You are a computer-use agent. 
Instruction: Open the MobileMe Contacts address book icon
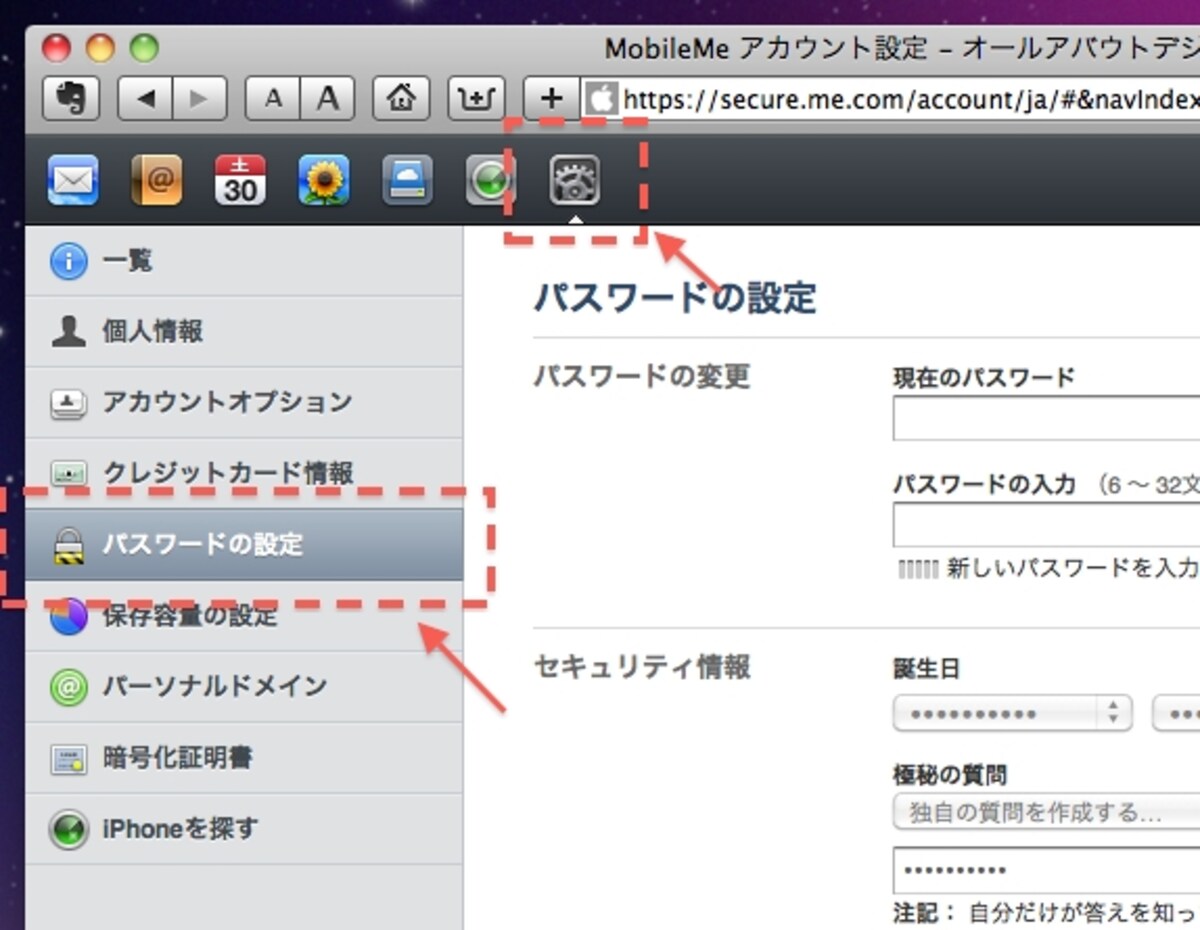tap(157, 181)
